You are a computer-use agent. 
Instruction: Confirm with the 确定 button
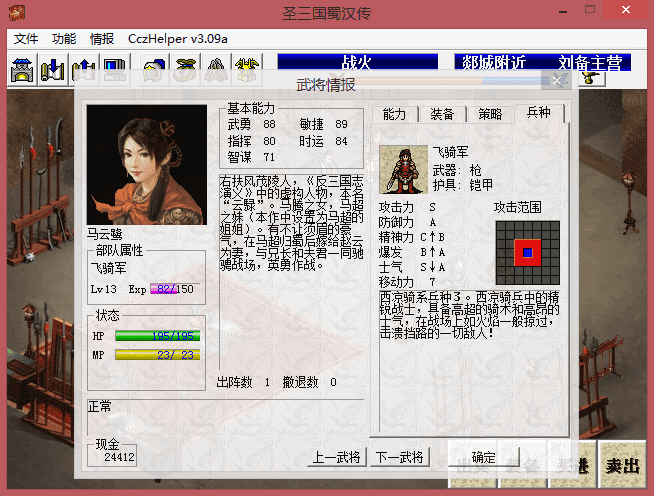coord(484,458)
